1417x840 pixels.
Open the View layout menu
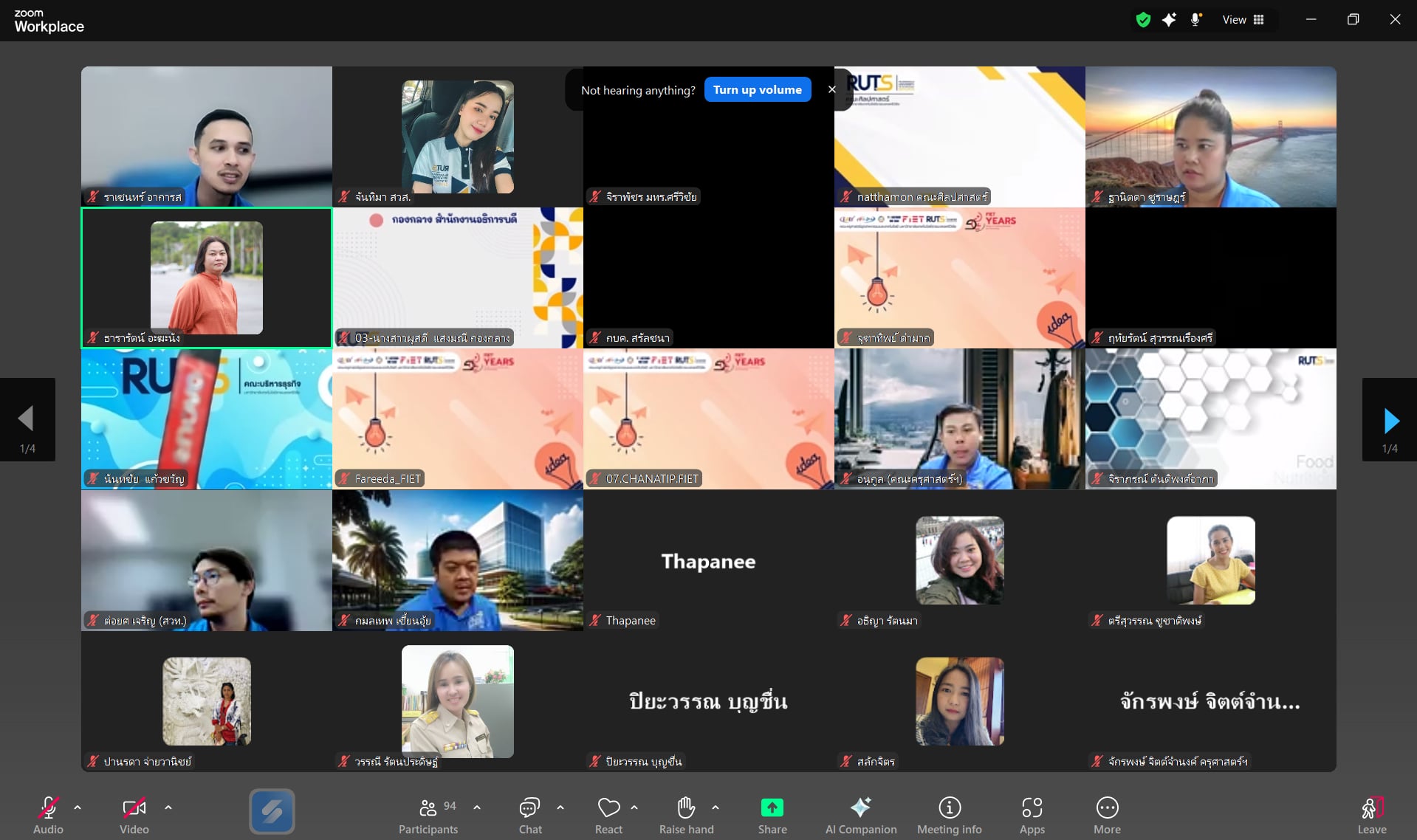coord(1243,20)
